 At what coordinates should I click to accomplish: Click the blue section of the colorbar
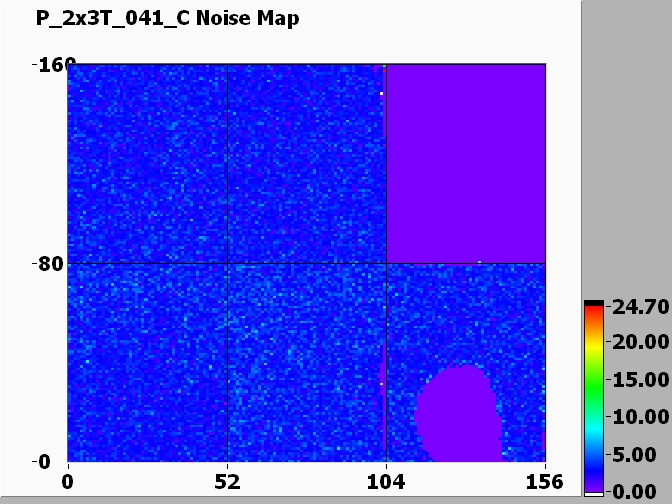point(594,458)
